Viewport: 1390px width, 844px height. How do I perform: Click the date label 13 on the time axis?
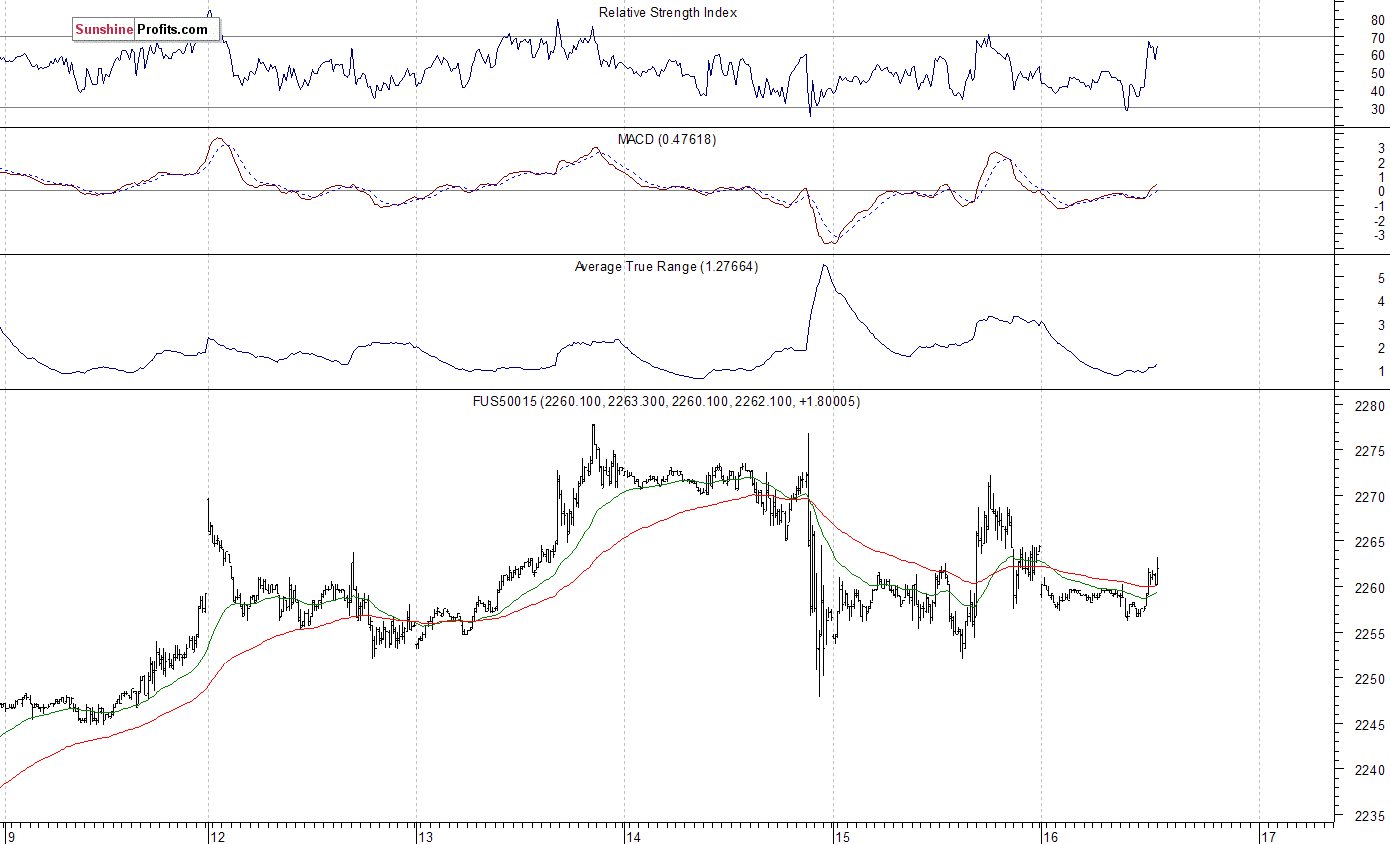pyautogui.click(x=426, y=836)
